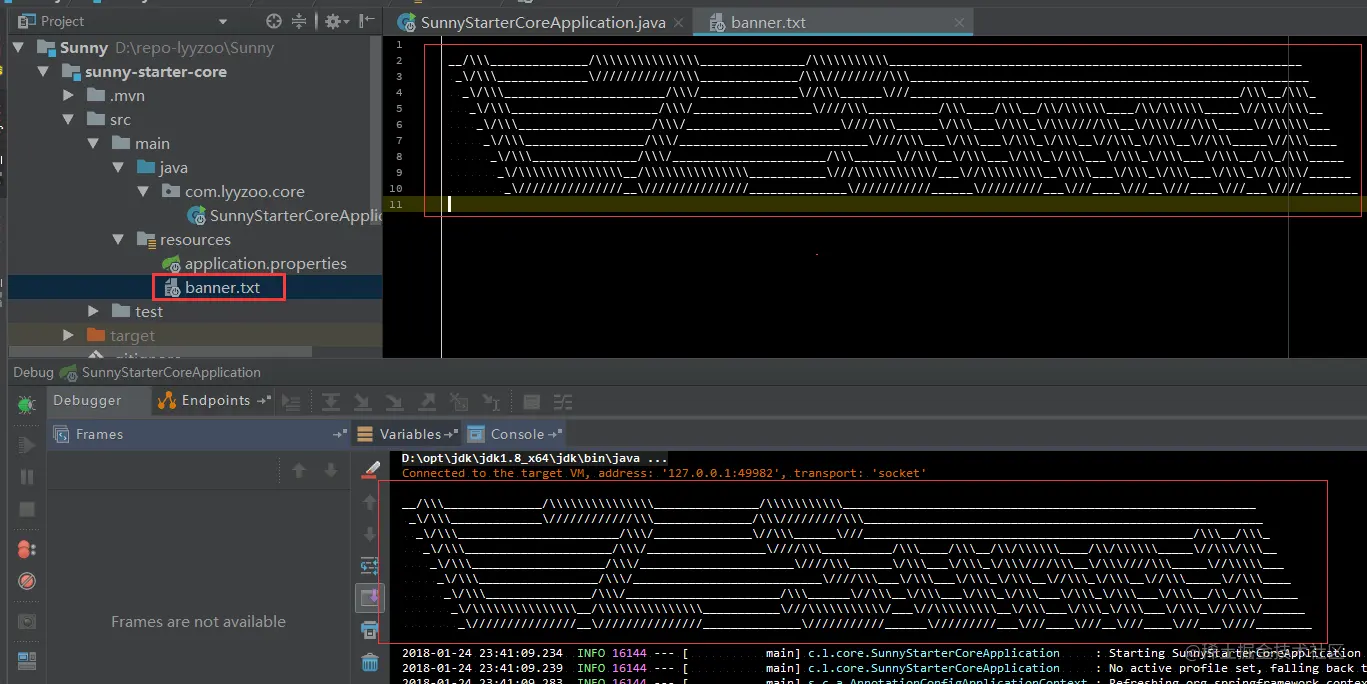The height and width of the screenshot is (684, 1367).
Task: Click the Stop debug icon
Action: pyautogui.click(x=27, y=510)
